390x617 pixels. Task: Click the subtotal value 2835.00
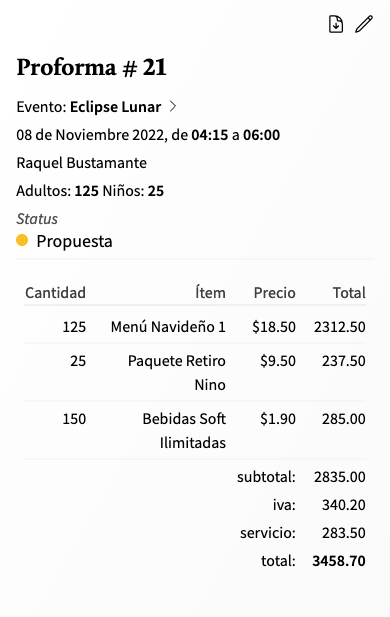point(340,477)
